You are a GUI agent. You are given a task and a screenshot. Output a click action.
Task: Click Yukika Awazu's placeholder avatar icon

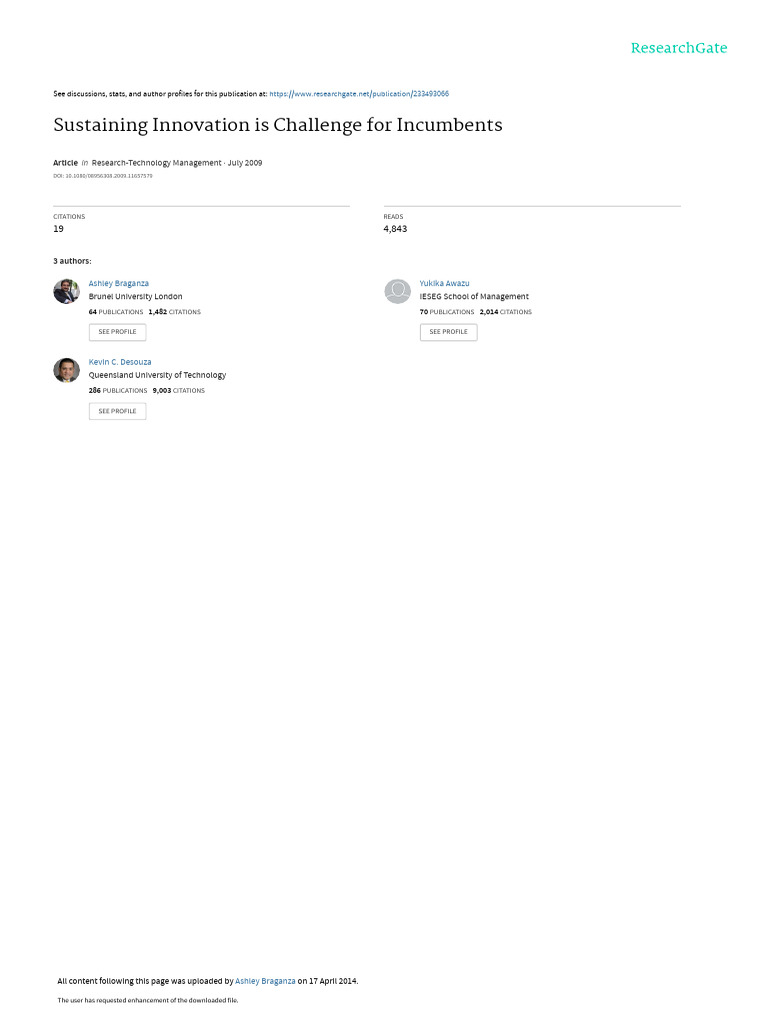point(398,291)
